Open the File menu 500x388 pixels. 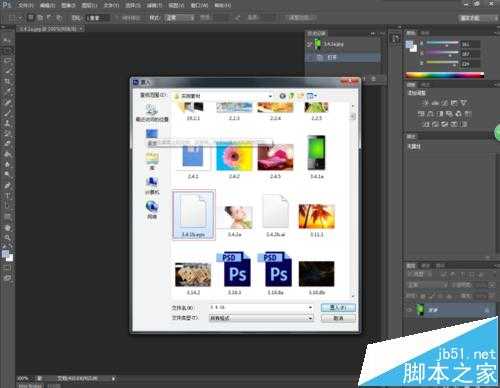[25, 5]
